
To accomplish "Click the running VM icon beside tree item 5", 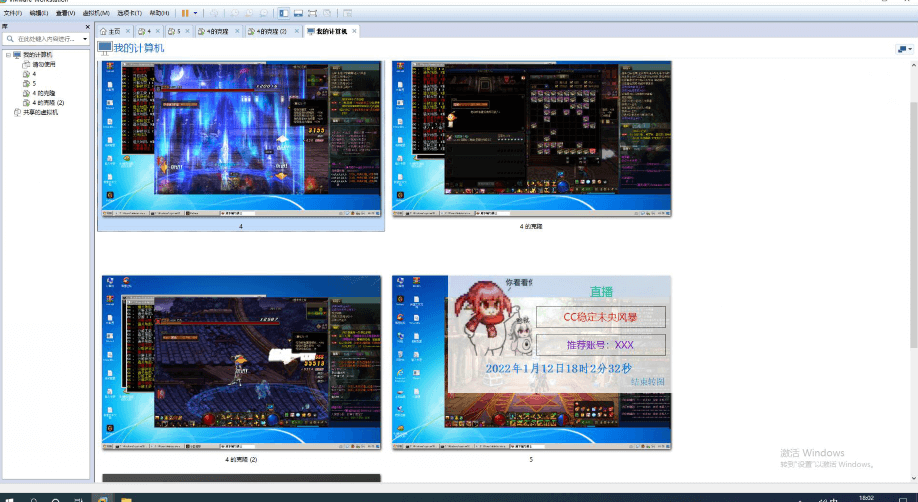I will (x=26, y=83).
